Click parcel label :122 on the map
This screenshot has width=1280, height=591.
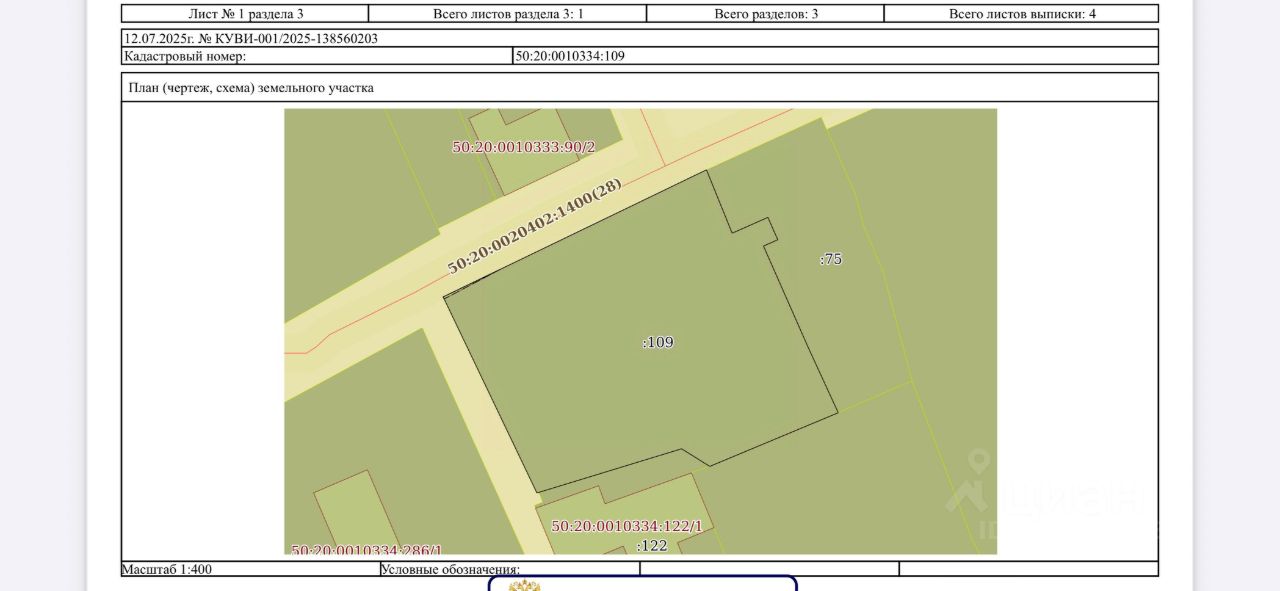(x=652, y=545)
